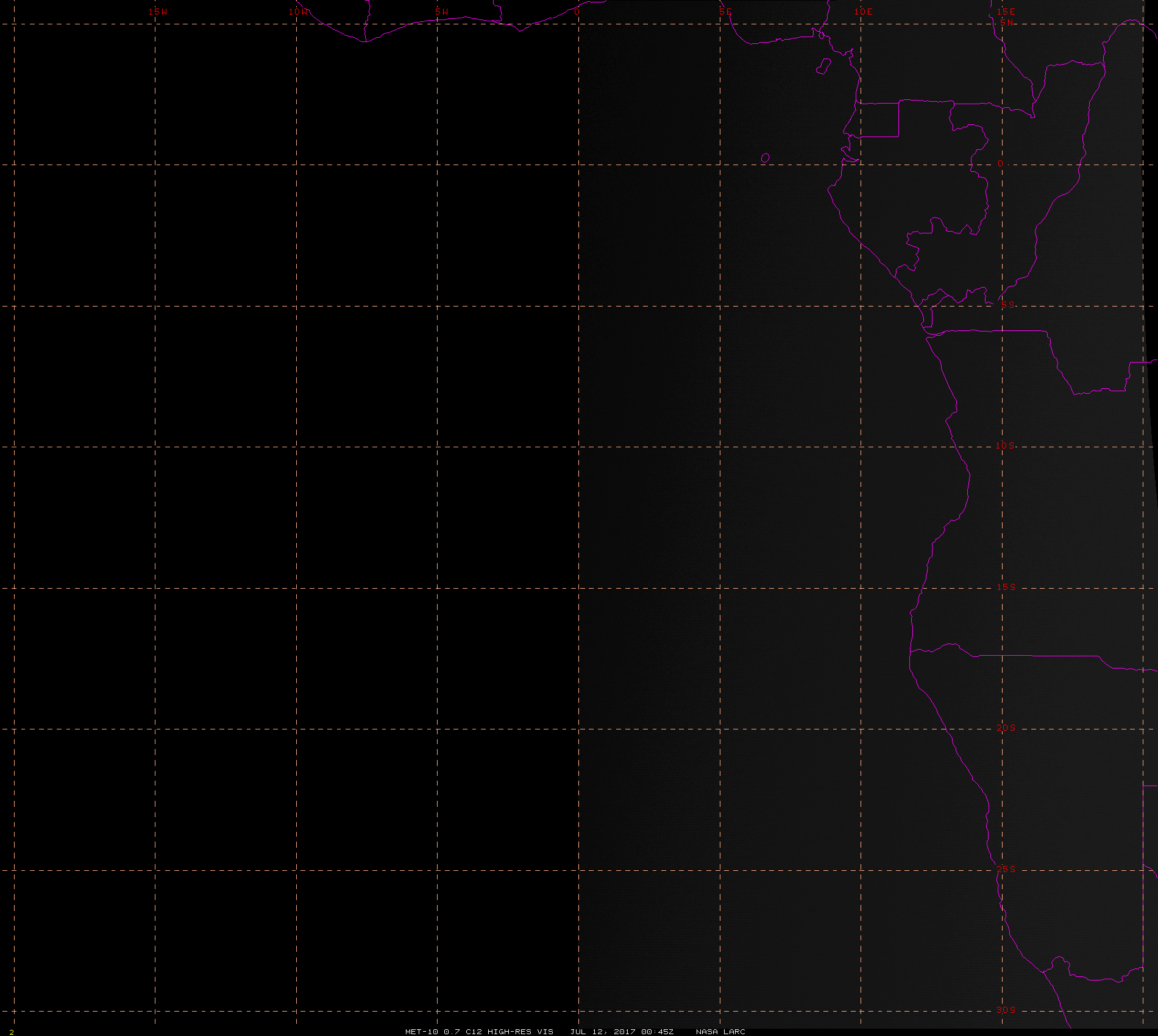Select the "0" prime meridian longitude label
The width and height of the screenshot is (1158, 1036).
click(x=577, y=12)
